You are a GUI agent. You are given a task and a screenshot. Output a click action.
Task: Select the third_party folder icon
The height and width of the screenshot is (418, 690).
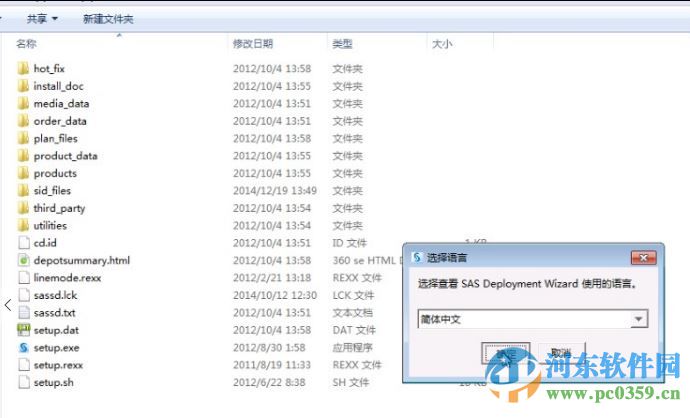(x=23, y=208)
